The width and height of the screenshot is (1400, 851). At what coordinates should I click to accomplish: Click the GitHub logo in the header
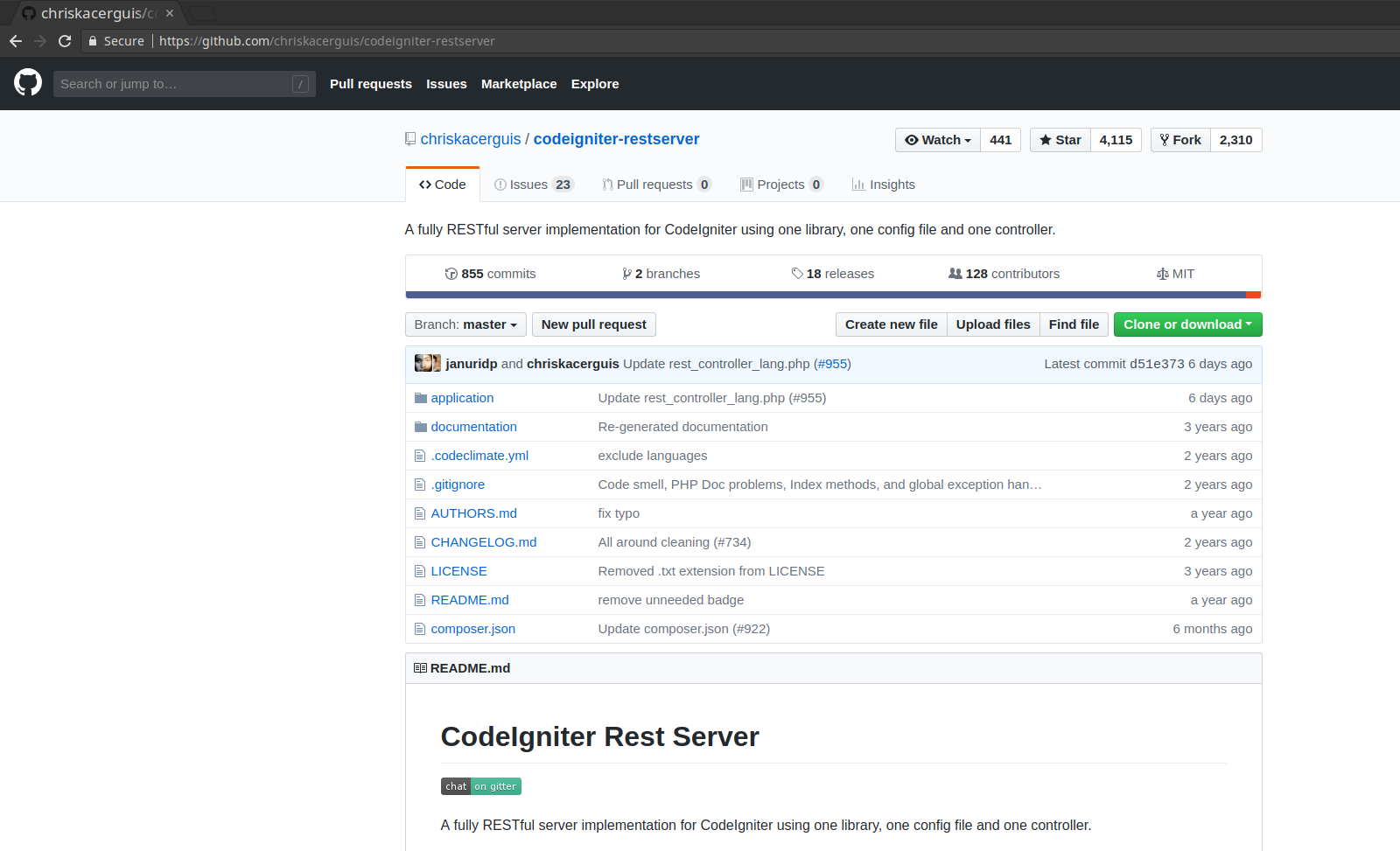[27, 83]
